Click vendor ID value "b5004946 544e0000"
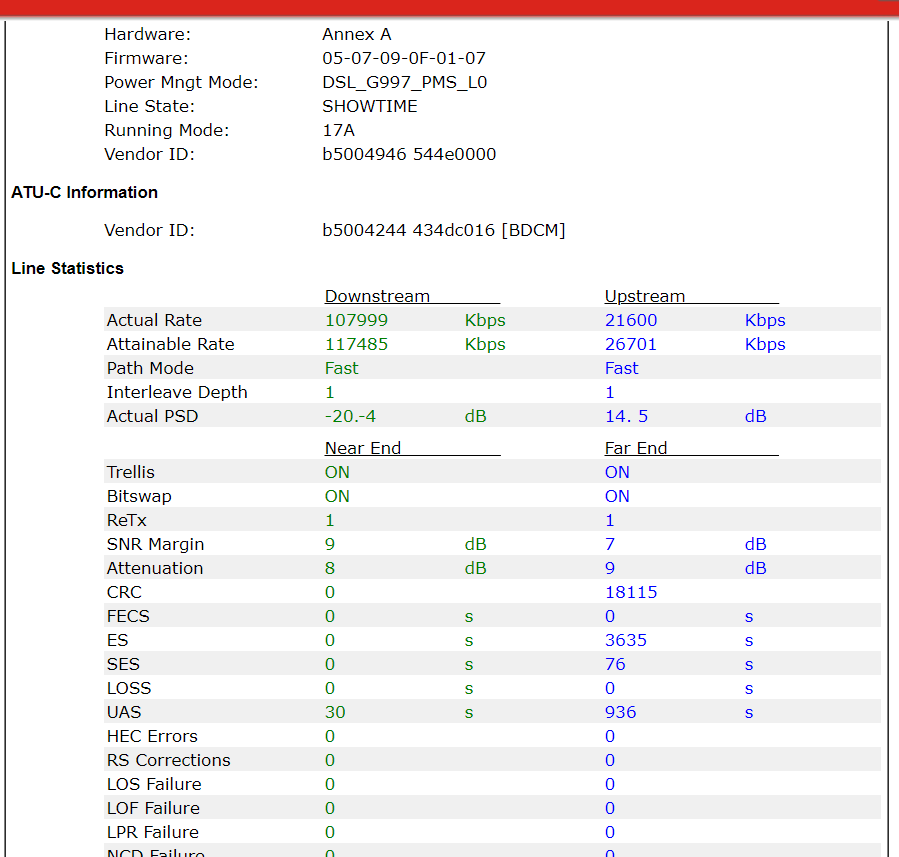 pos(409,155)
